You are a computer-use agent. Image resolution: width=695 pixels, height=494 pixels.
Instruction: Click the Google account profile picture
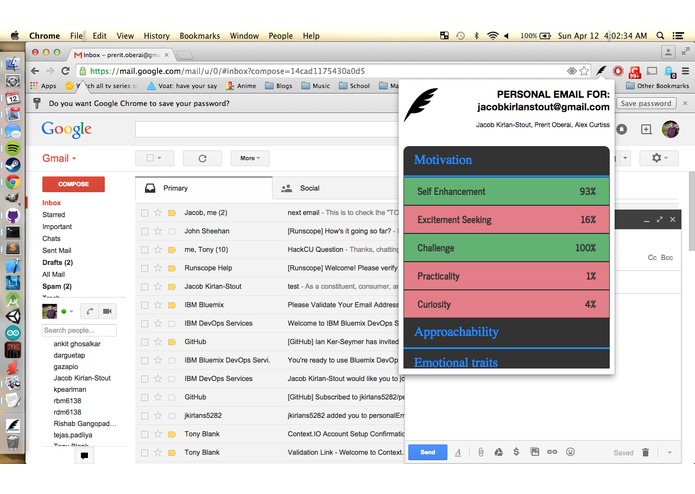point(670,129)
